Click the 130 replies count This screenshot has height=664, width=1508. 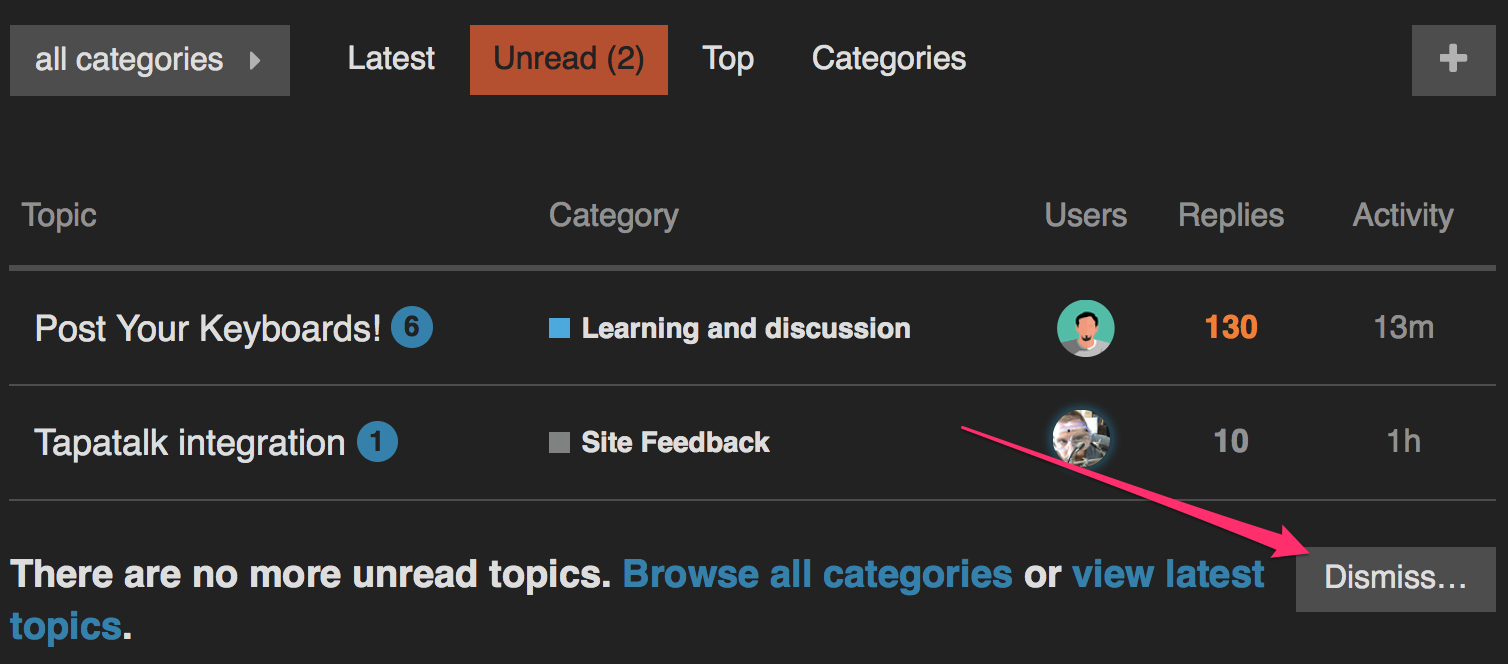(x=1231, y=328)
